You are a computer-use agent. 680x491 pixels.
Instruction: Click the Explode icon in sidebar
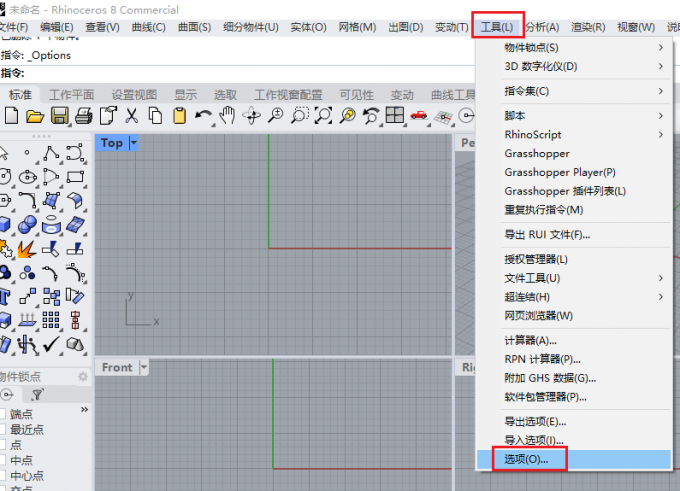(26, 249)
